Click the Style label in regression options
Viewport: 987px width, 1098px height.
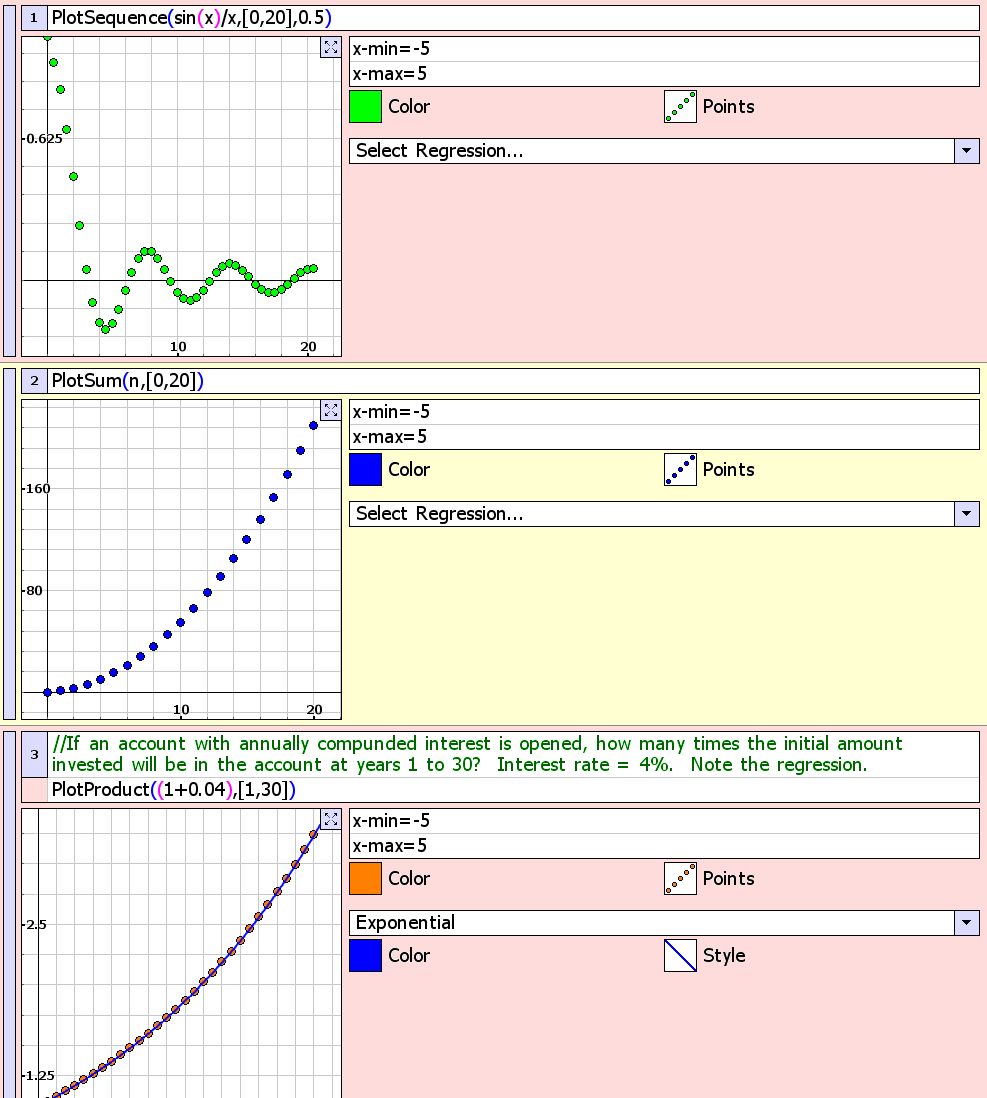pos(724,955)
